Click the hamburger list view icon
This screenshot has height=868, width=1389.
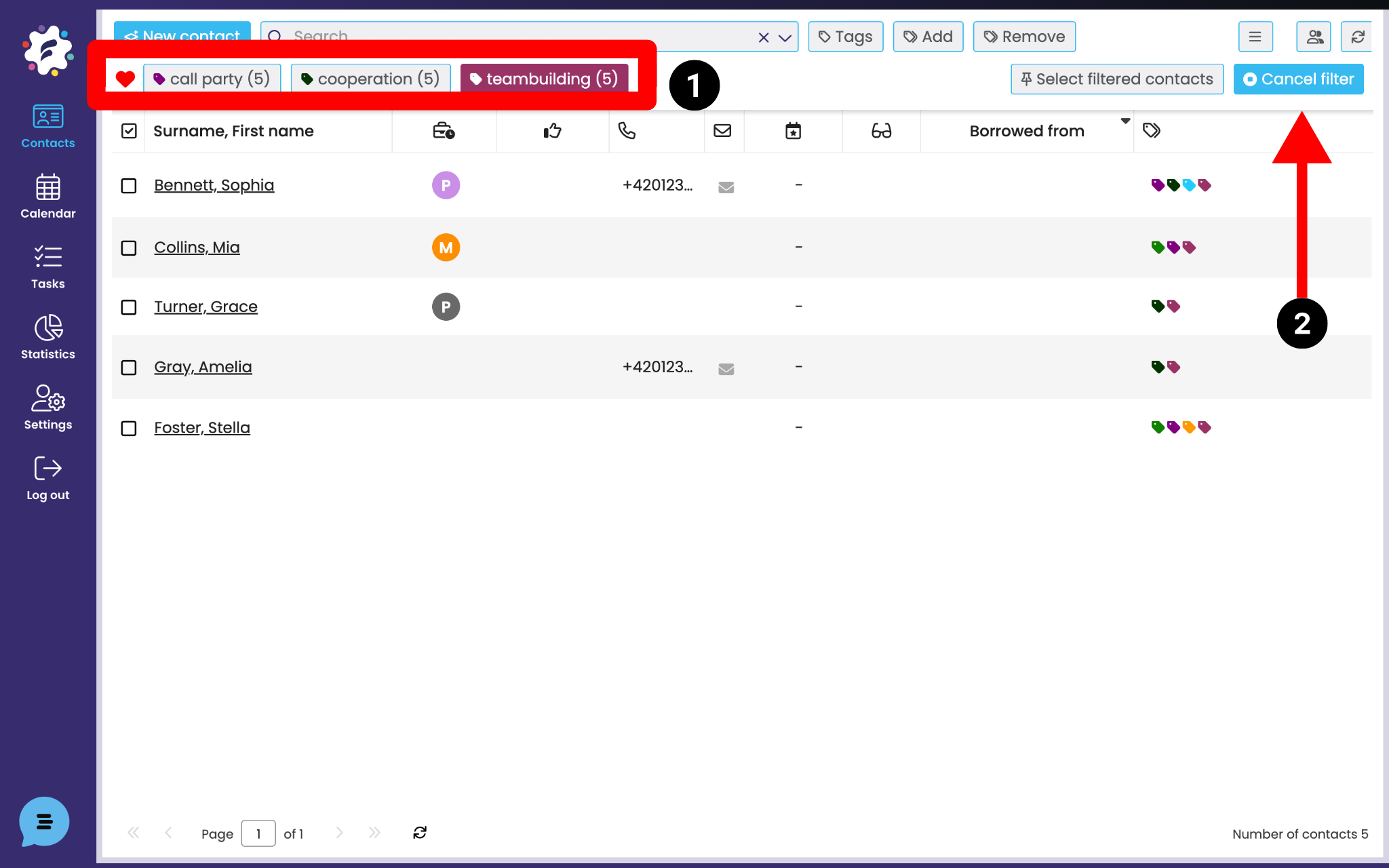click(1255, 37)
